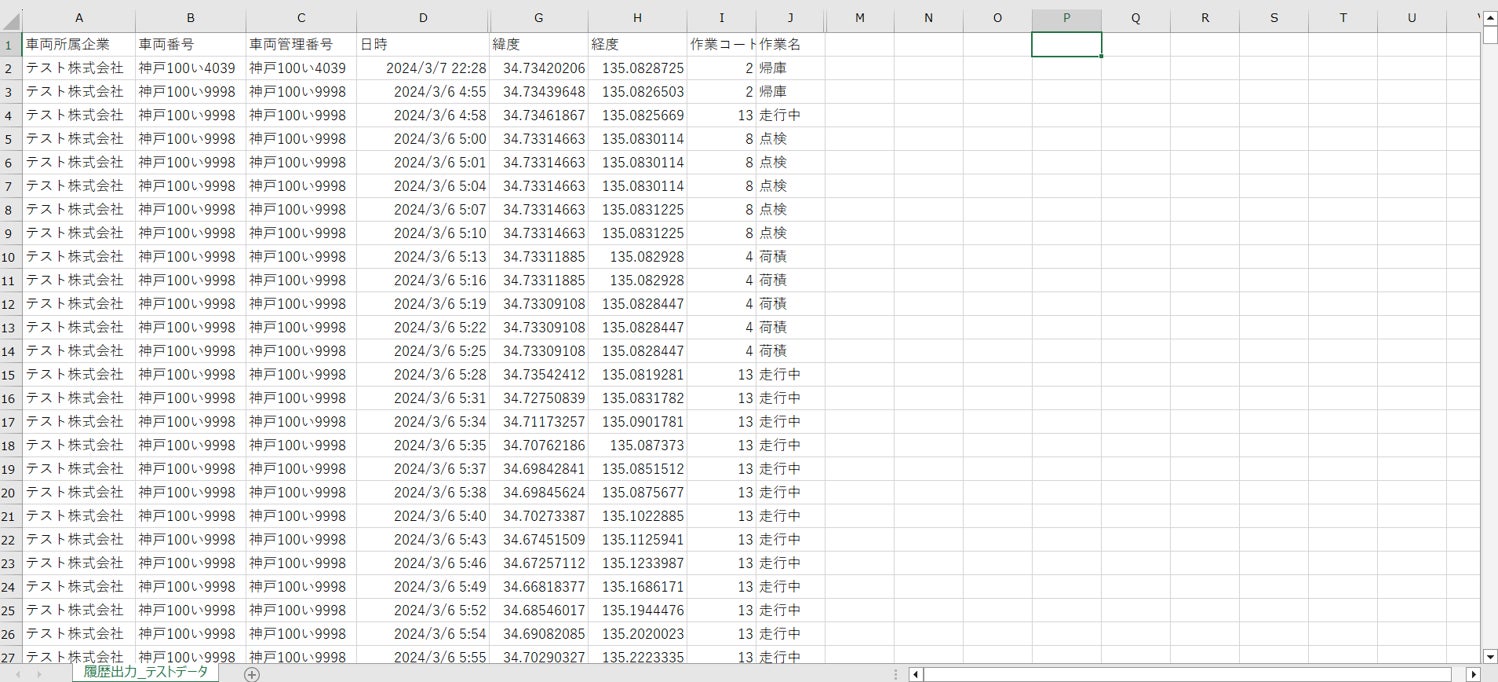Select the 点検 cell in row 7
Image resolution: width=1498 pixels, height=682 pixels.
coord(790,186)
